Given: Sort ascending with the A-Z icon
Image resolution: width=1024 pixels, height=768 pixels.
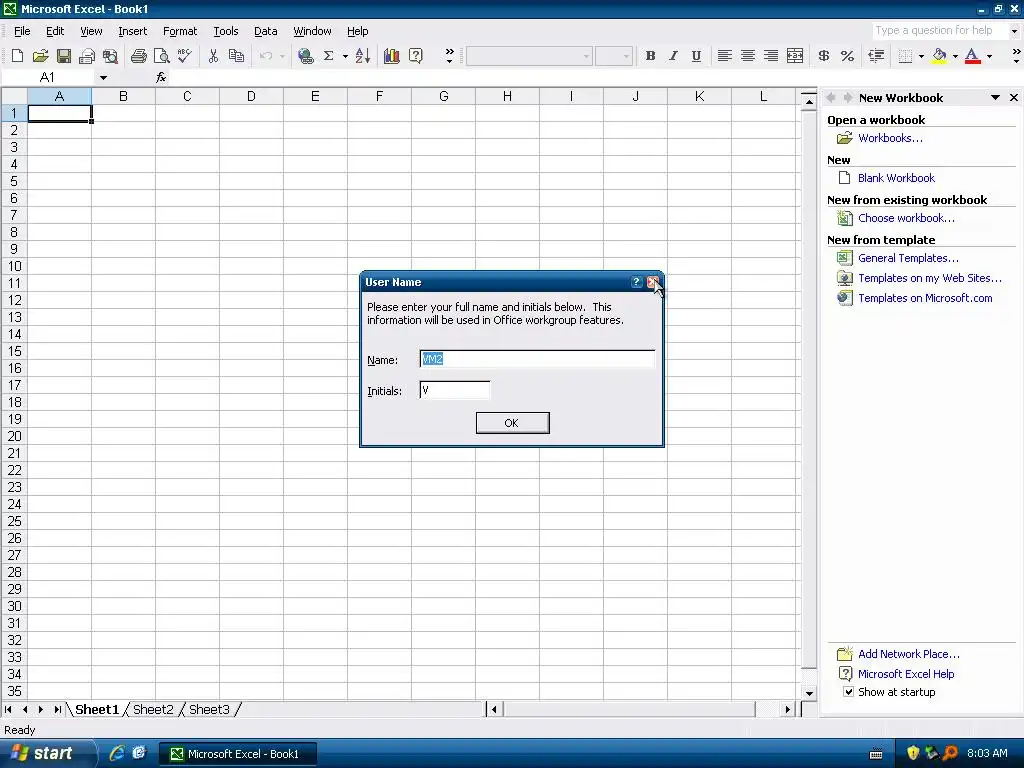Looking at the screenshot, I should coord(363,56).
